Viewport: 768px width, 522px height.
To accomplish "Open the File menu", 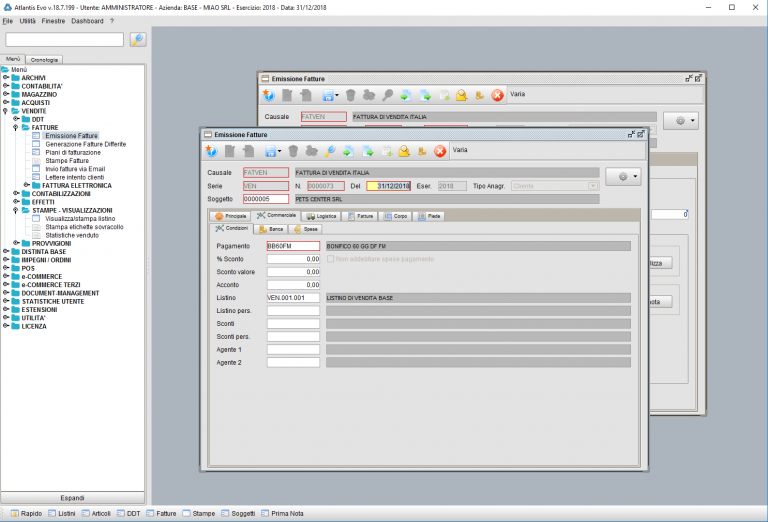I will pyautogui.click(x=8, y=21).
